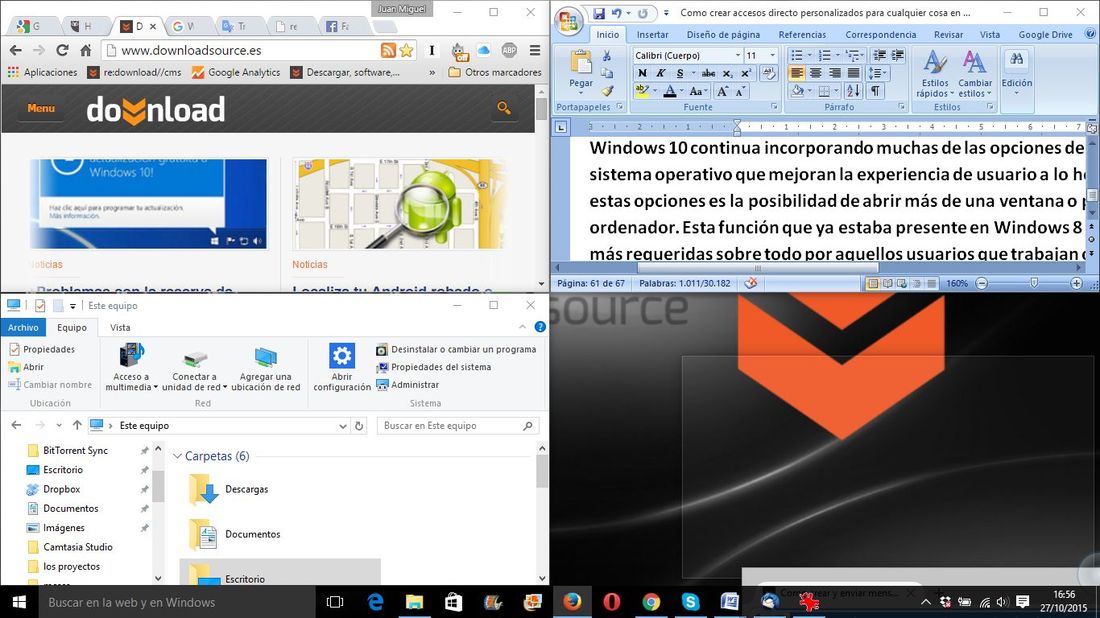
Task: Click the Word help question mark icon
Action: [x=1091, y=34]
